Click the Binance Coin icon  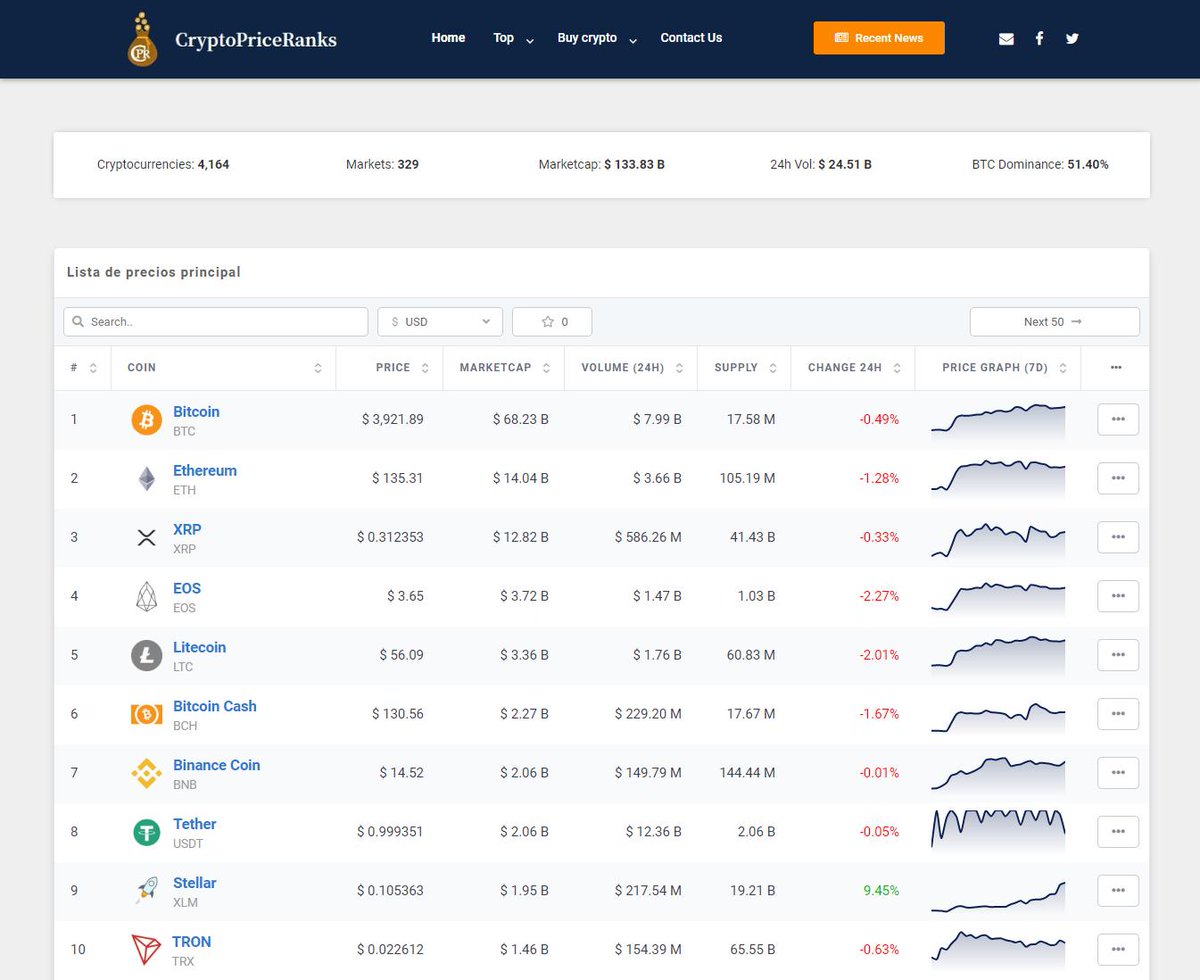tap(147, 773)
